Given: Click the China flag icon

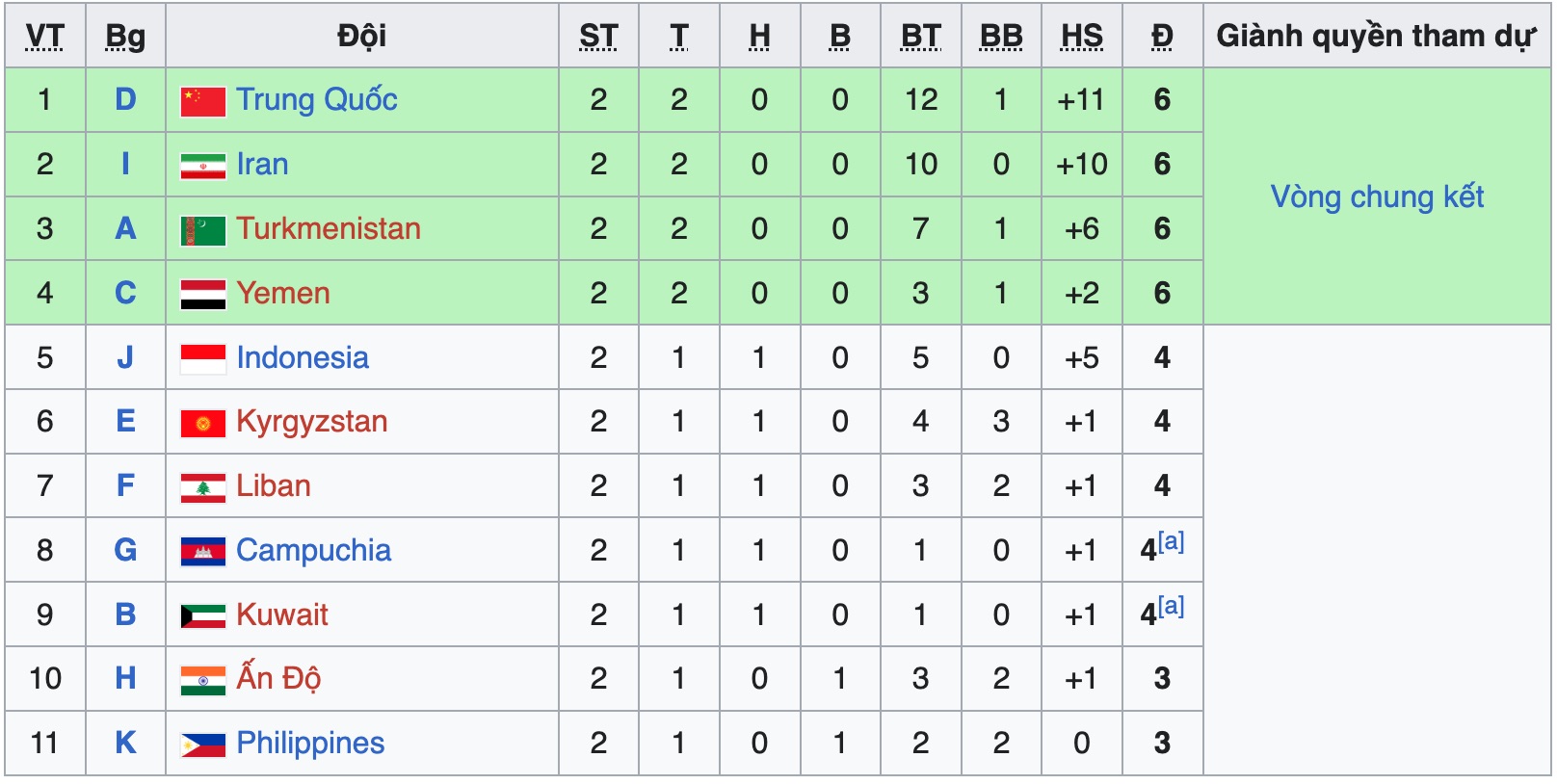Looking at the screenshot, I should pos(202,101).
